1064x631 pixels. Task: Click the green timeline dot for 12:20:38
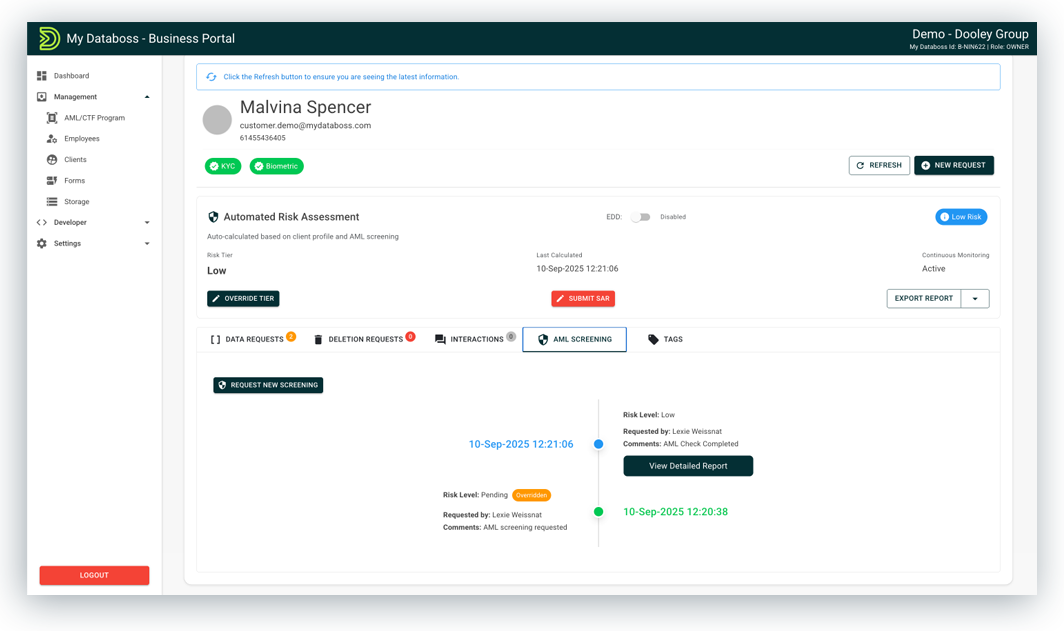point(598,511)
